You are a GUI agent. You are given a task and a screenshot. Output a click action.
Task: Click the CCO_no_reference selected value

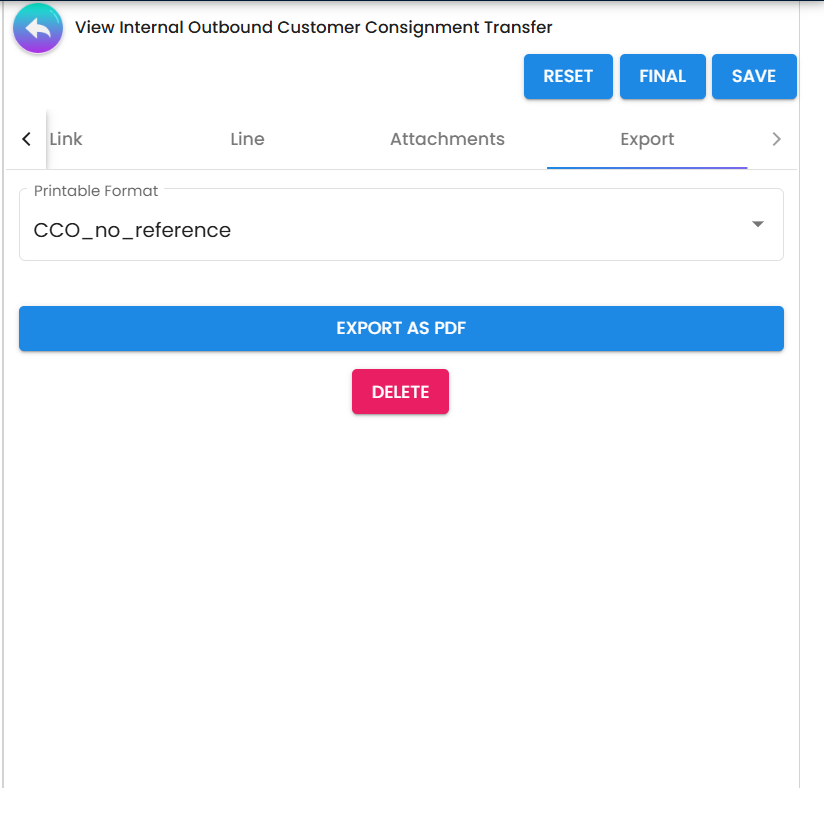(x=132, y=231)
